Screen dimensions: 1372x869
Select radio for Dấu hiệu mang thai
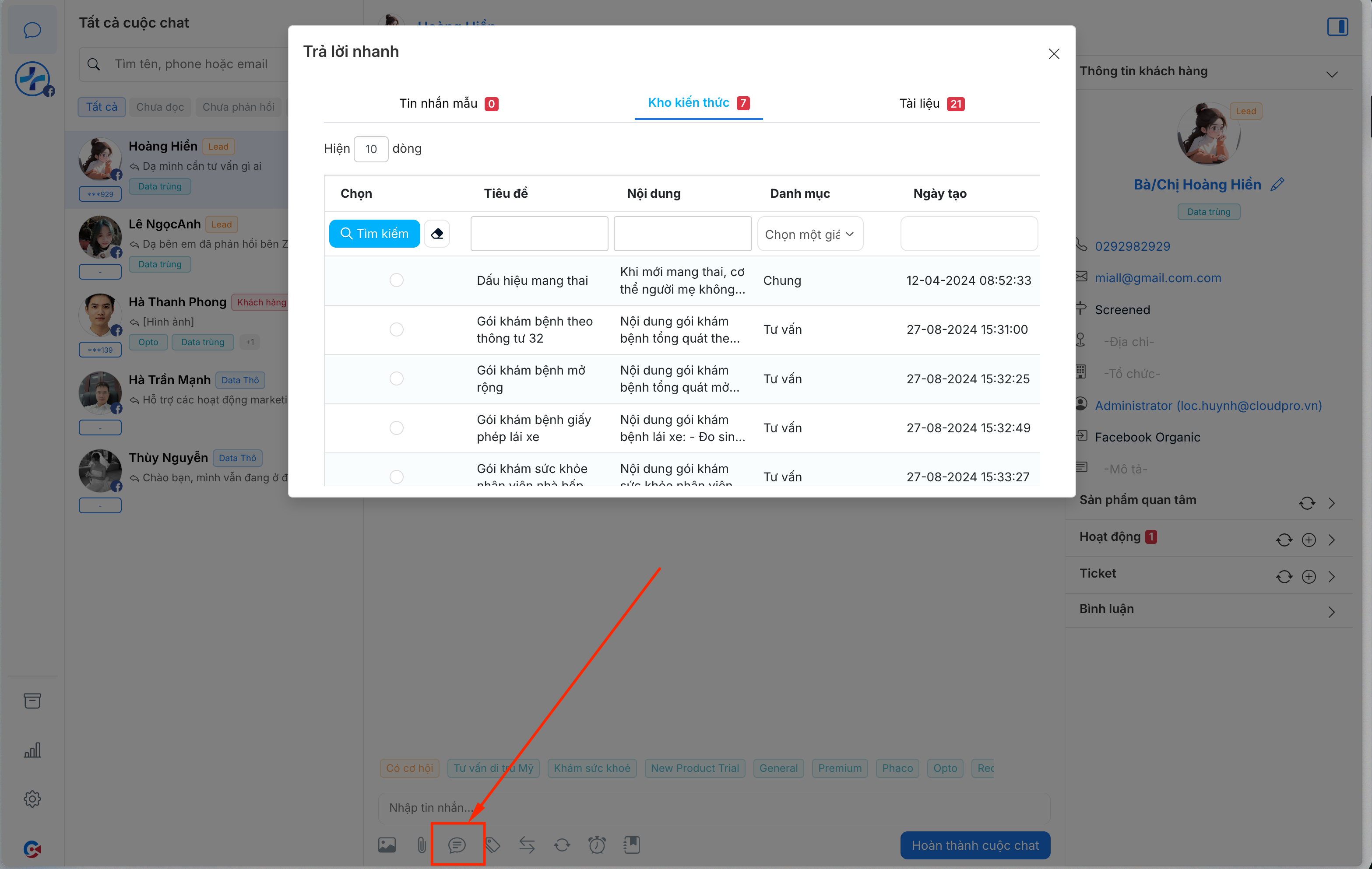coord(397,280)
